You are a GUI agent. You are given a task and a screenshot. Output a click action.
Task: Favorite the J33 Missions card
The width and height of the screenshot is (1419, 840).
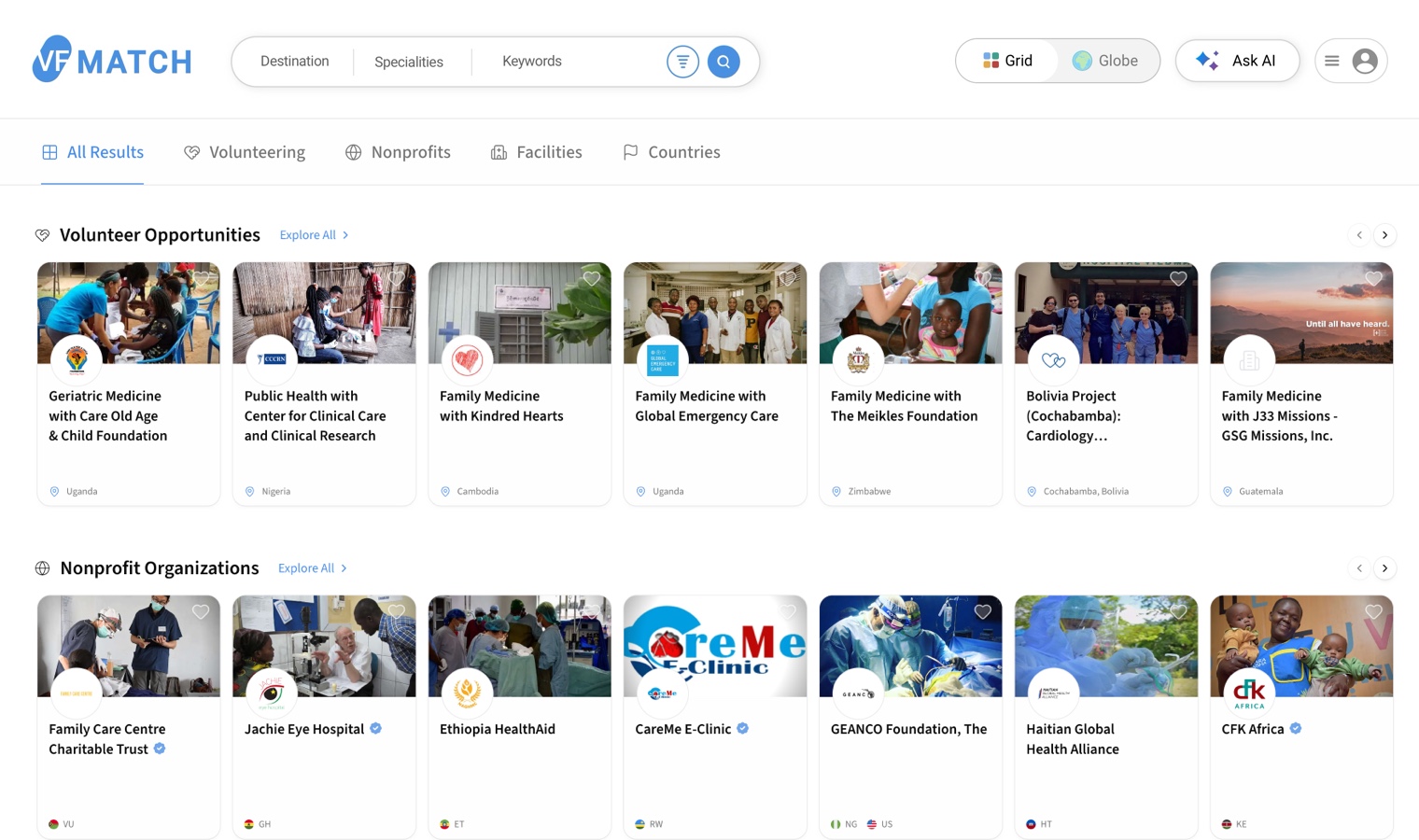[x=1373, y=278]
